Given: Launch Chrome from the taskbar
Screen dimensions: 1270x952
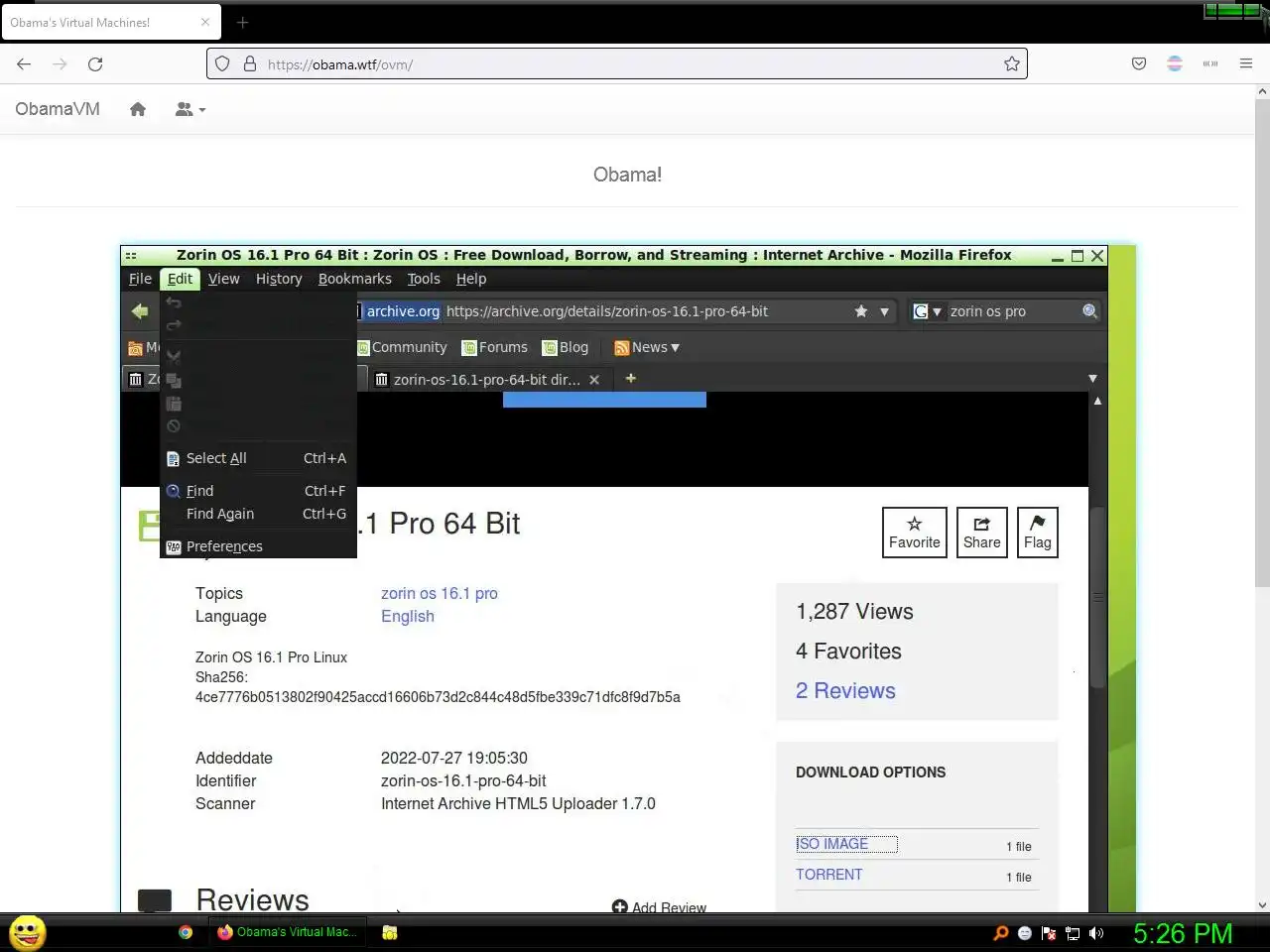Looking at the screenshot, I should pyautogui.click(x=186, y=932).
